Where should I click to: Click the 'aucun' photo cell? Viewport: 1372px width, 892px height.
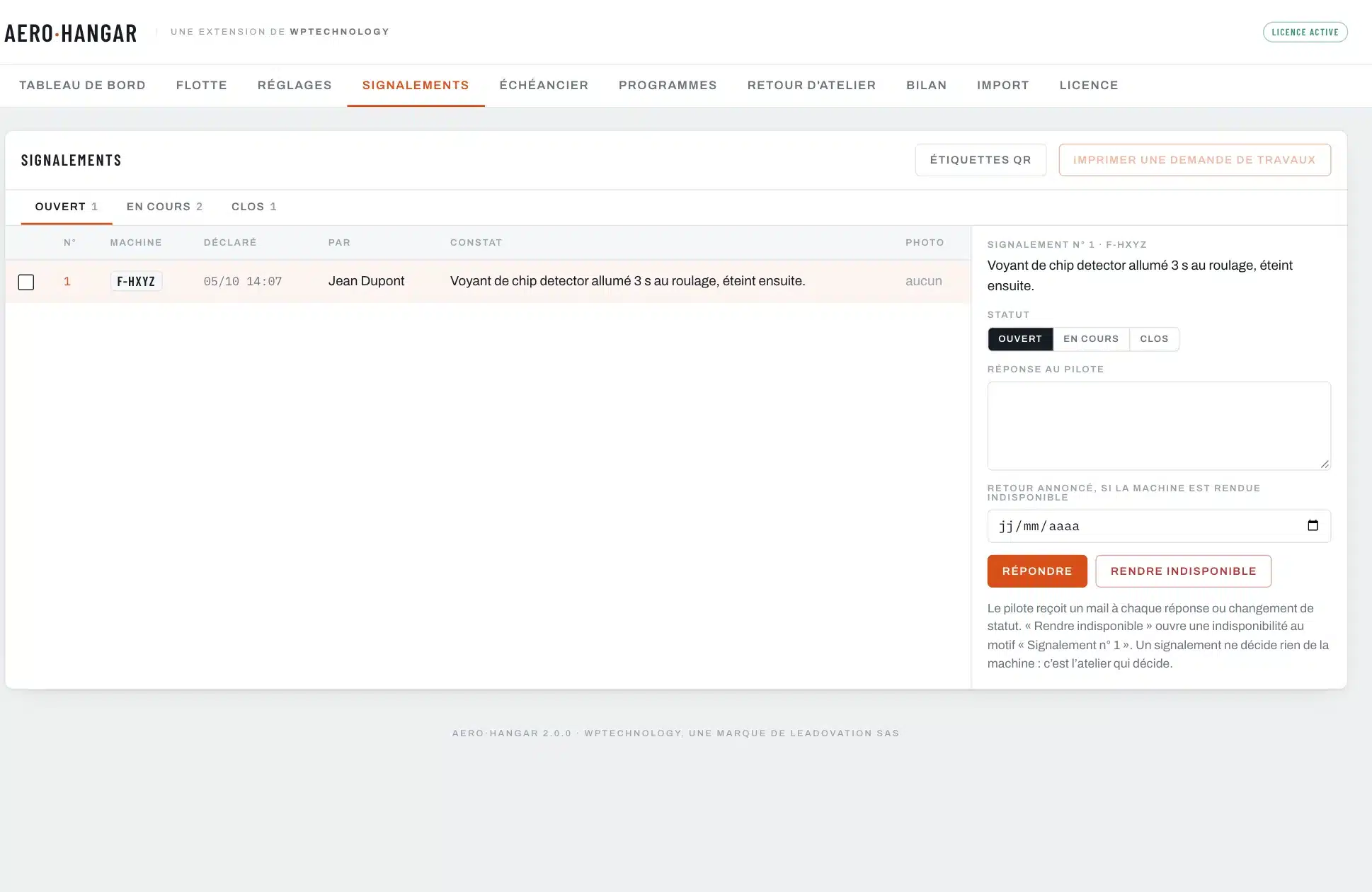pyautogui.click(x=923, y=281)
